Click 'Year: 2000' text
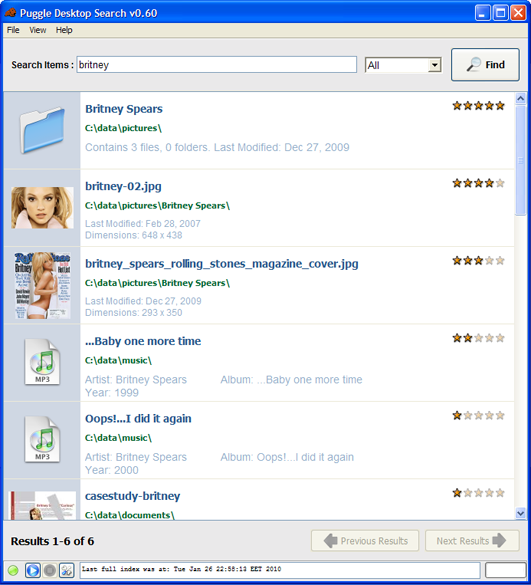The width and height of the screenshot is (531, 585). point(112,470)
